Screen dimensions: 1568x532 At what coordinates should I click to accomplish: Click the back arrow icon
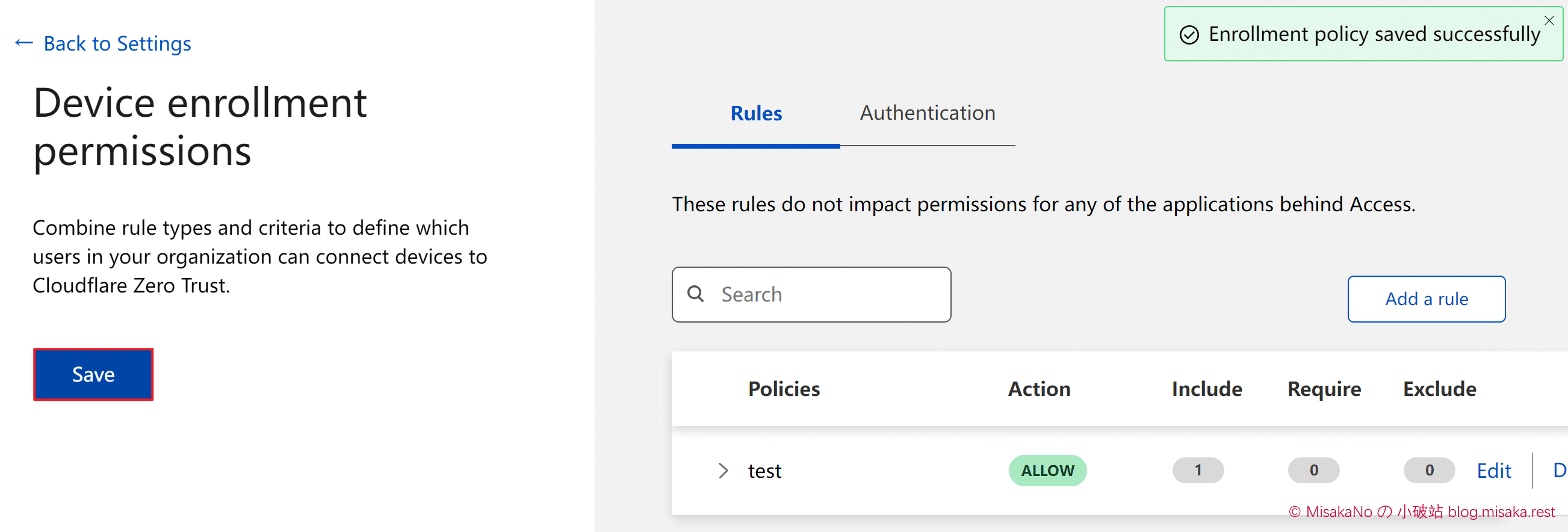click(23, 43)
